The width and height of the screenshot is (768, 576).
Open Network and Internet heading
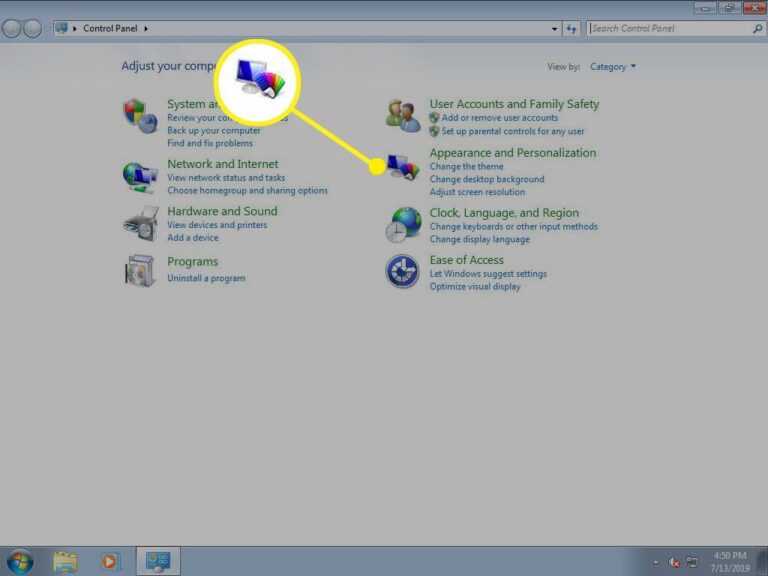point(222,164)
